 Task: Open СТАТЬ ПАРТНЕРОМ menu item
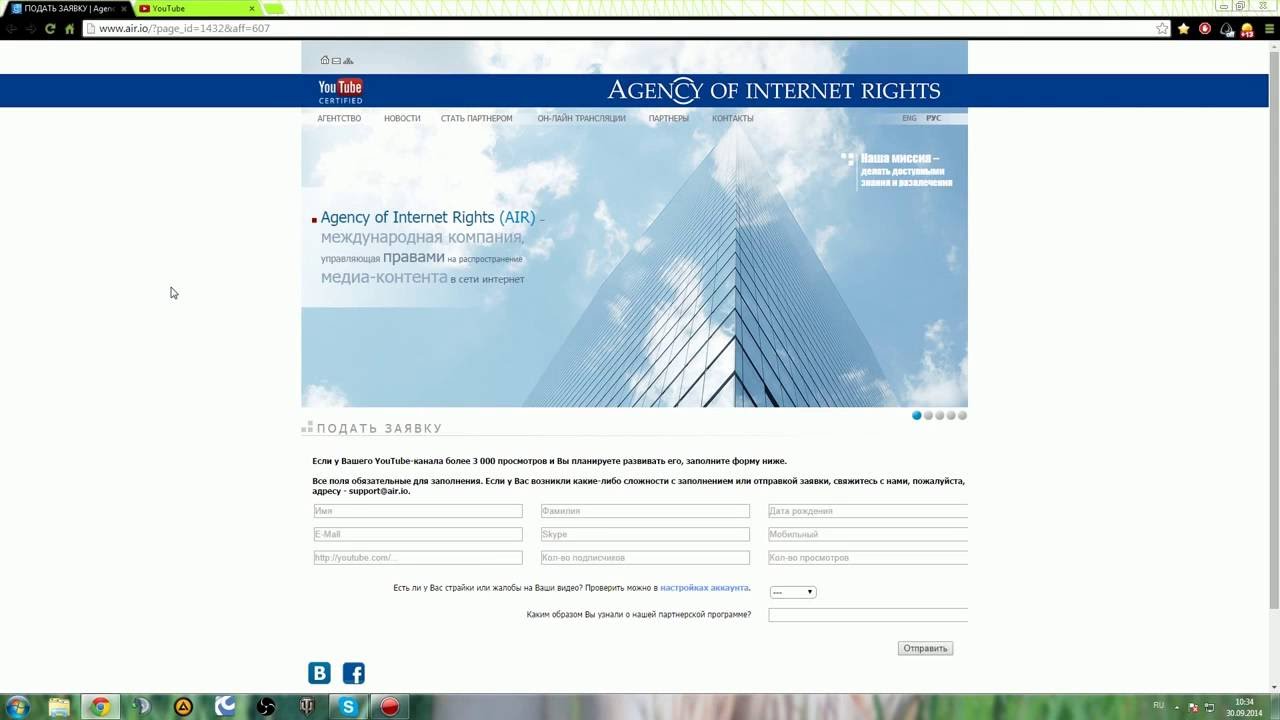coord(476,118)
